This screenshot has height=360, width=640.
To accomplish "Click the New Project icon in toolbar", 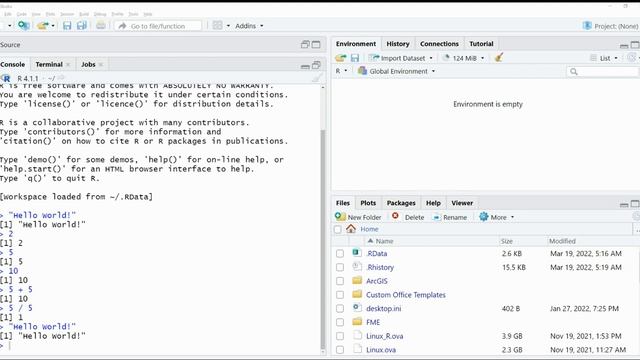I will [x=23, y=26].
